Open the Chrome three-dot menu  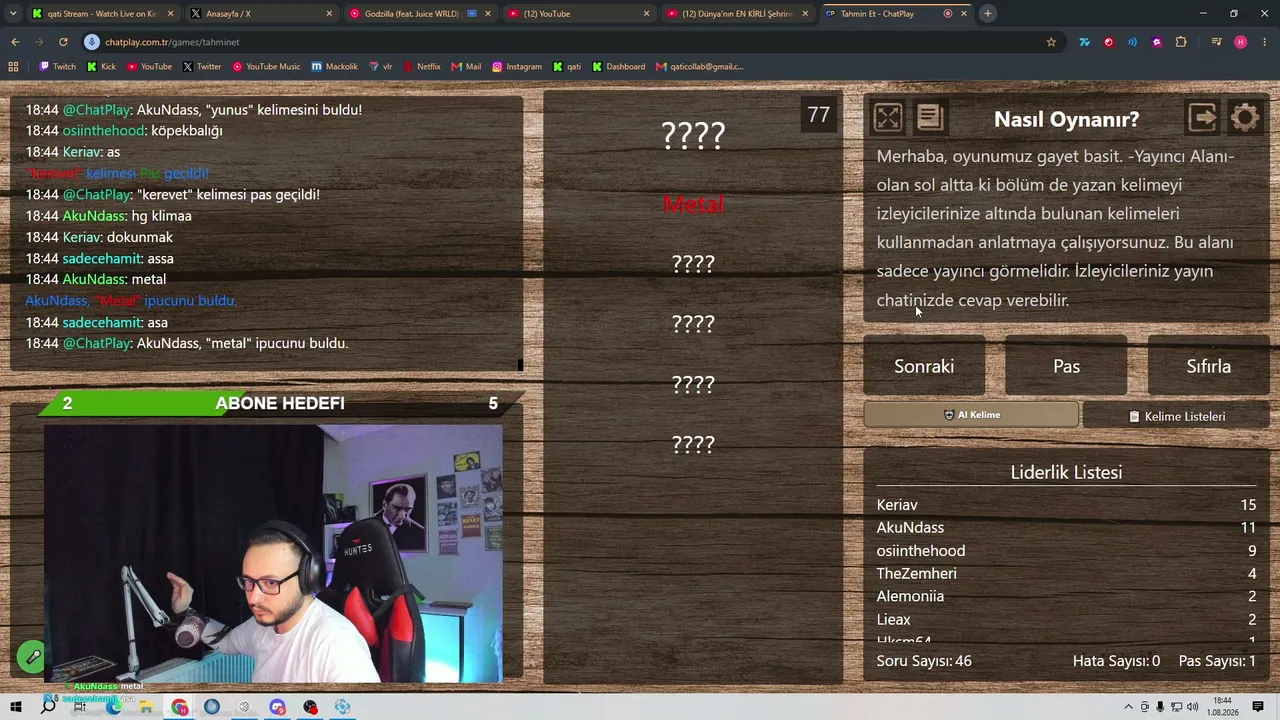pos(1265,42)
